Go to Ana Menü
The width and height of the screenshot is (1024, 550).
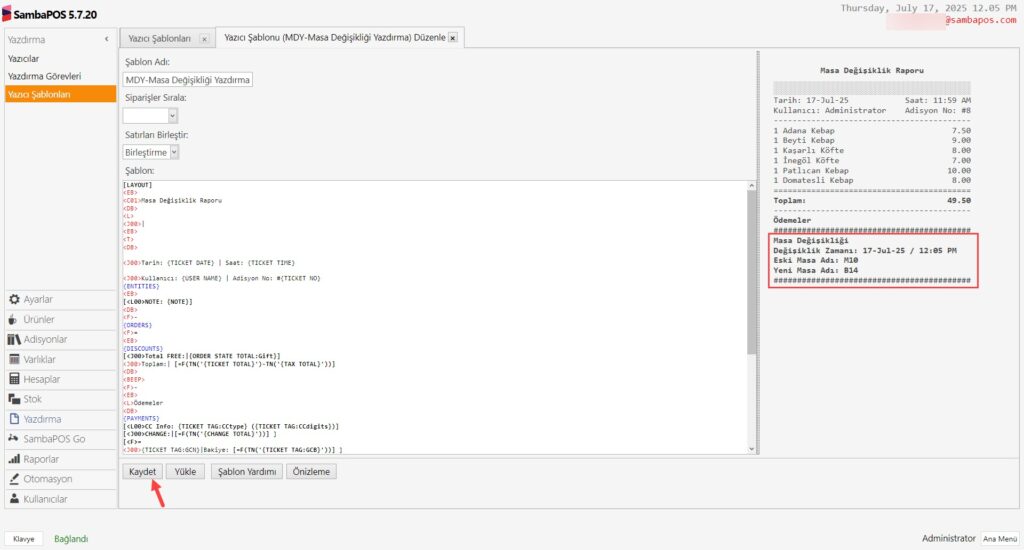[x=1000, y=539]
